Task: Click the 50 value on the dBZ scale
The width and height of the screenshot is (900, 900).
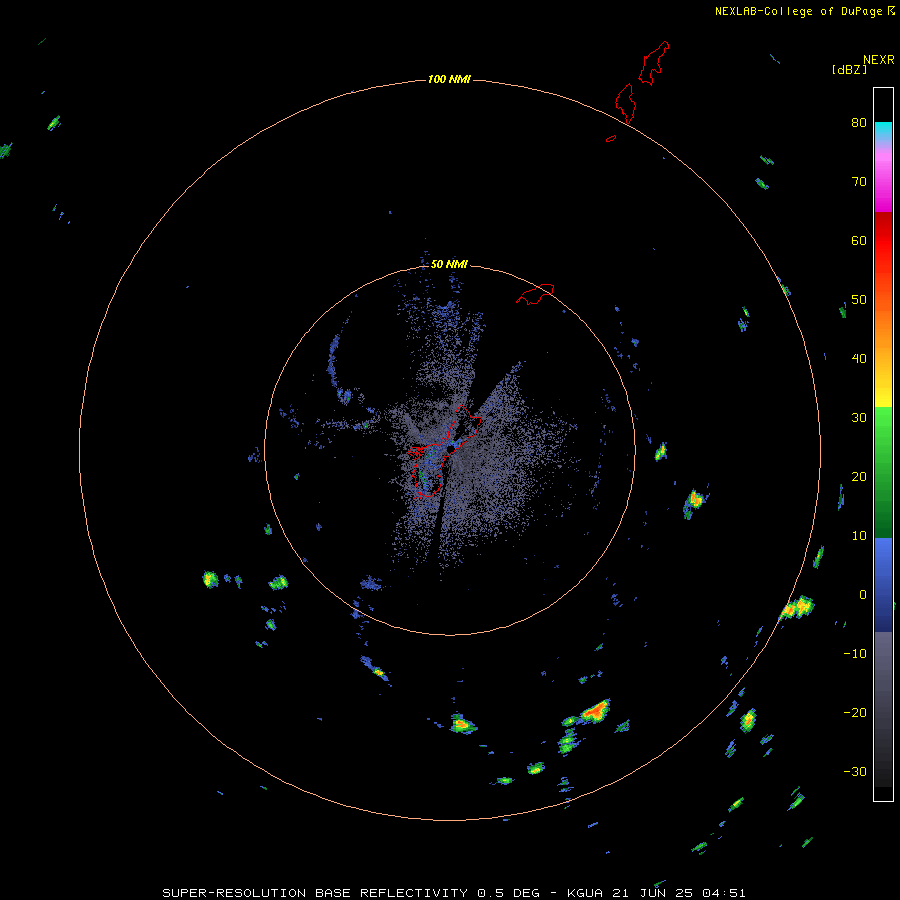Action: [x=859, y=300]
